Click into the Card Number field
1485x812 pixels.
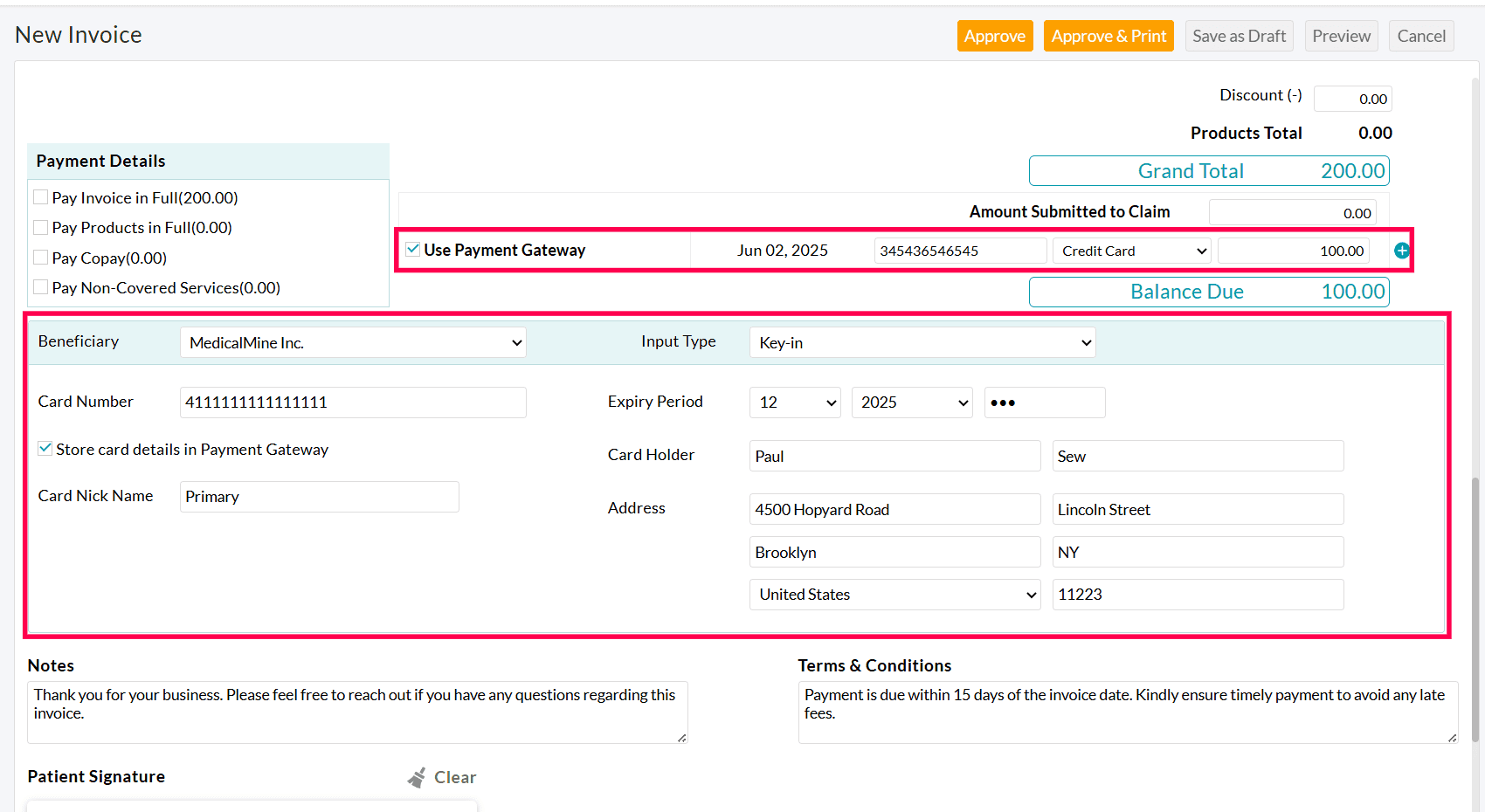(x=352, y=403)
